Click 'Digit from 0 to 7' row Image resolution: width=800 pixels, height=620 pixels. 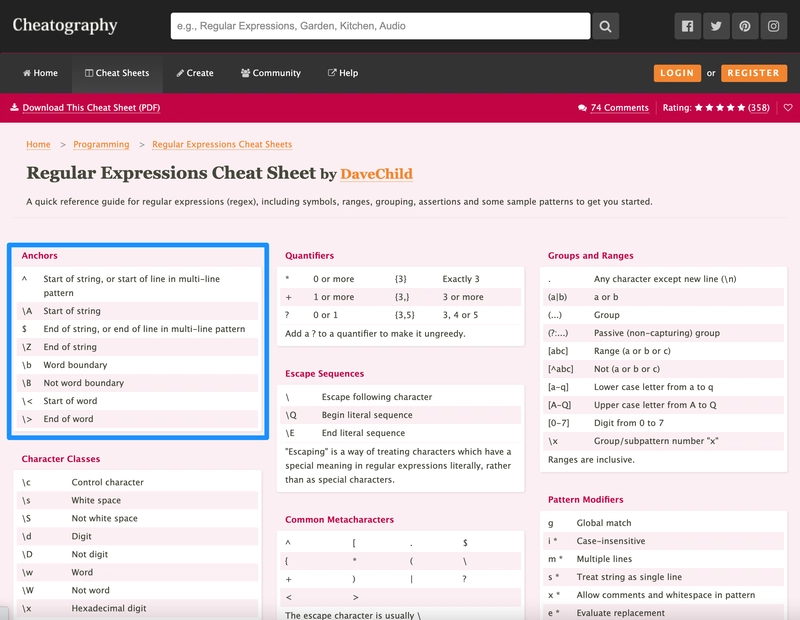pos(663,423)
